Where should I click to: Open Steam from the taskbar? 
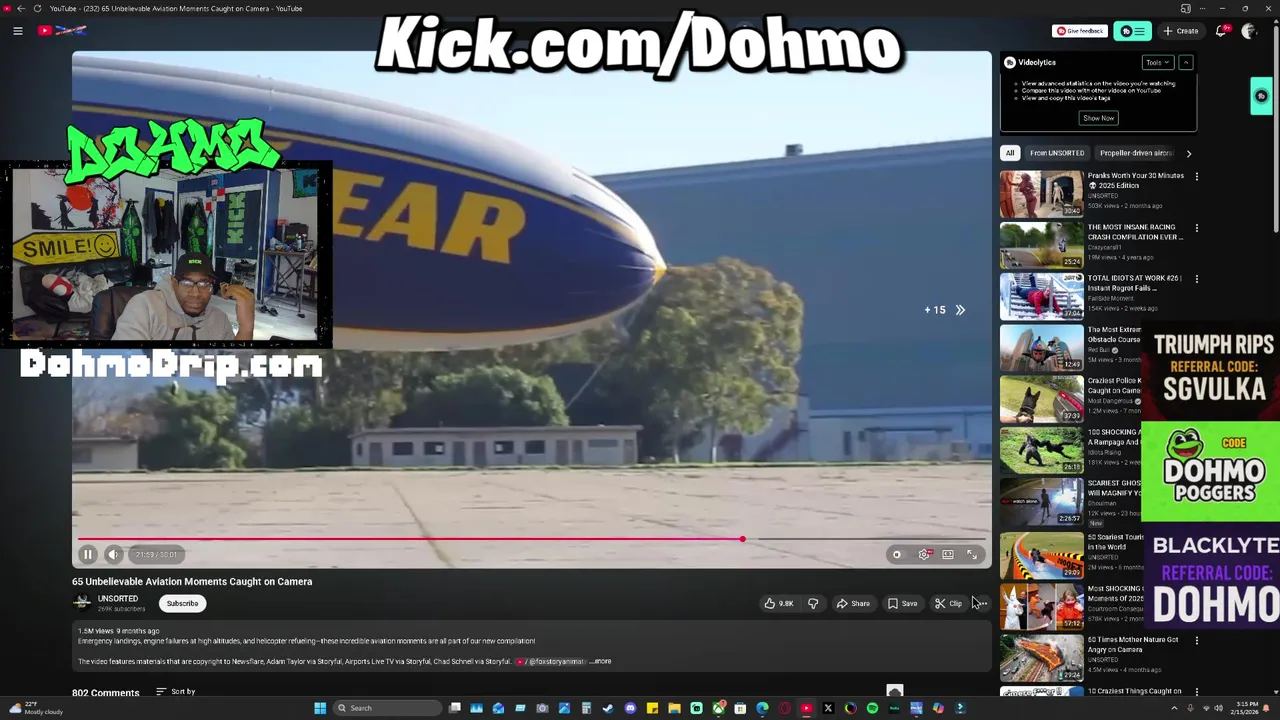coord(608,708)
